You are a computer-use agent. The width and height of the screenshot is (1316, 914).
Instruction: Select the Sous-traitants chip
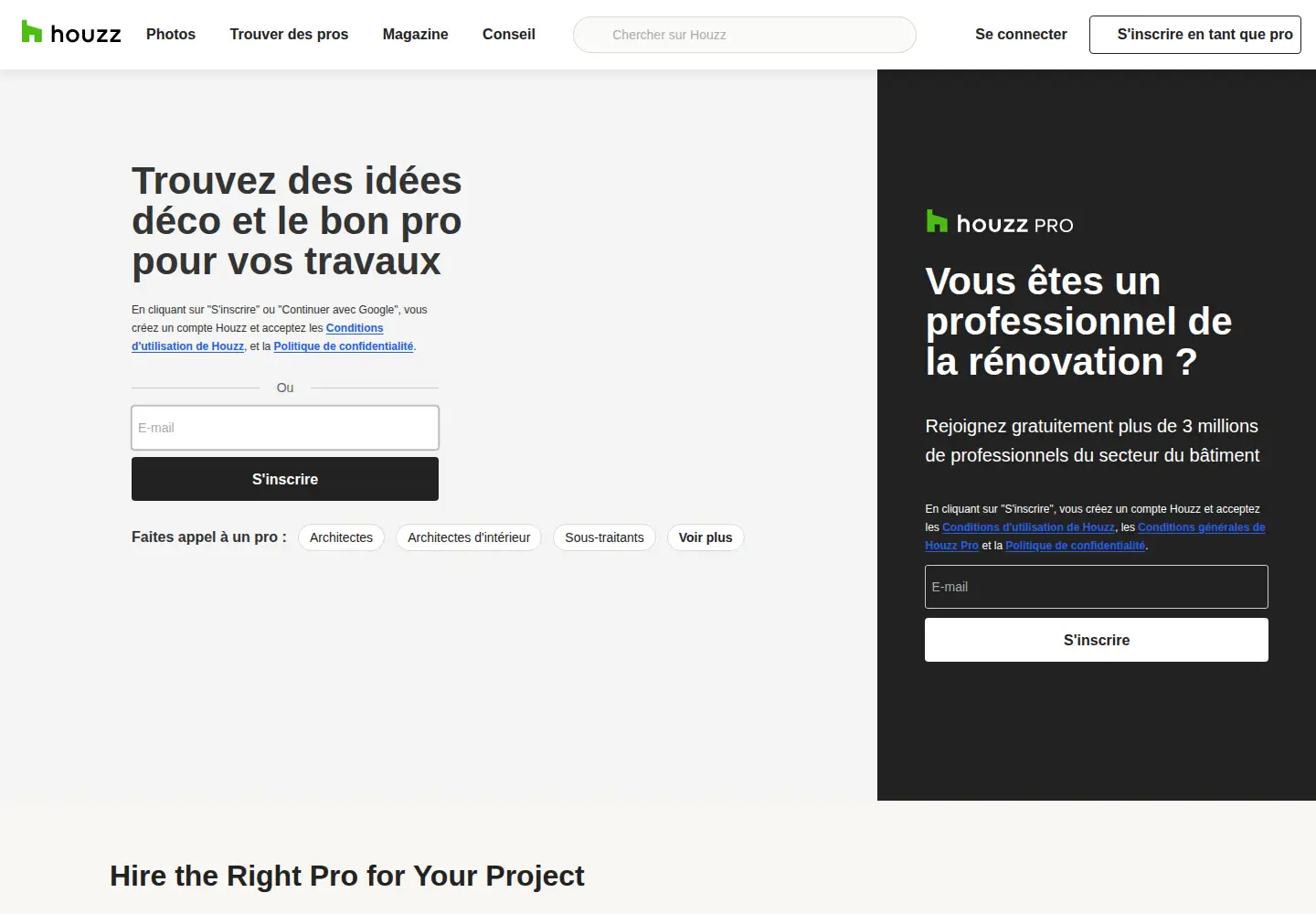pyautogui.click(x=604, y=537)
